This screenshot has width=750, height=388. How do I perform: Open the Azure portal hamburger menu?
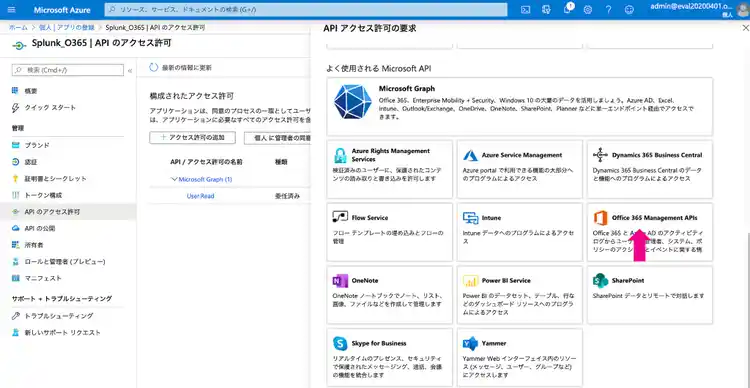point(11,10)
